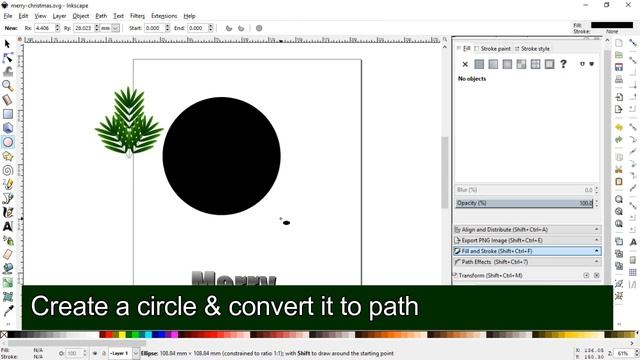Screen dimensions: 640x360
Task: Click the End angle input field
Action: 198,28
